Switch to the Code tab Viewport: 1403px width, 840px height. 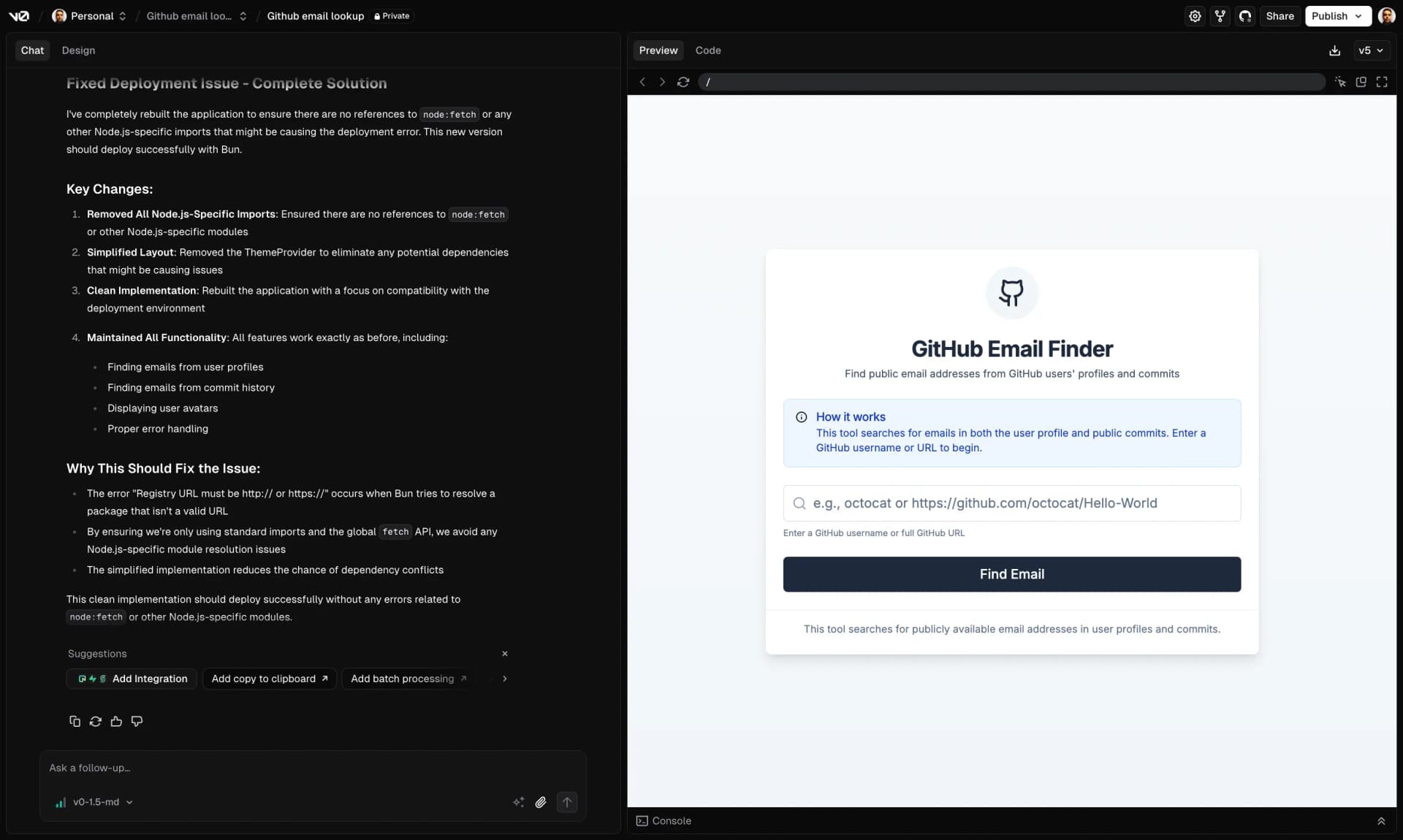[707, 50]
